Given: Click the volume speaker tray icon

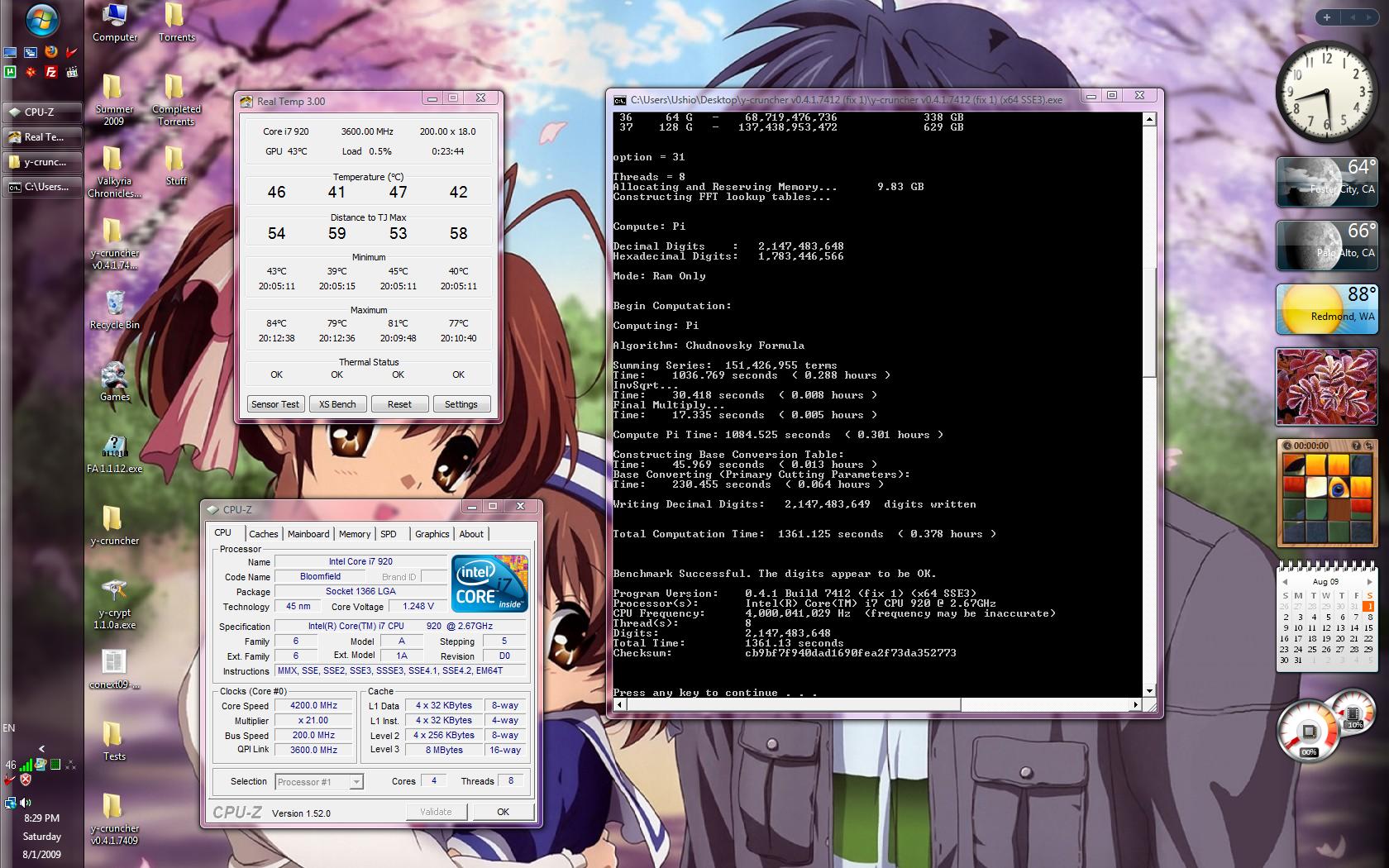Looking at the screenshot, I should 26,803.
